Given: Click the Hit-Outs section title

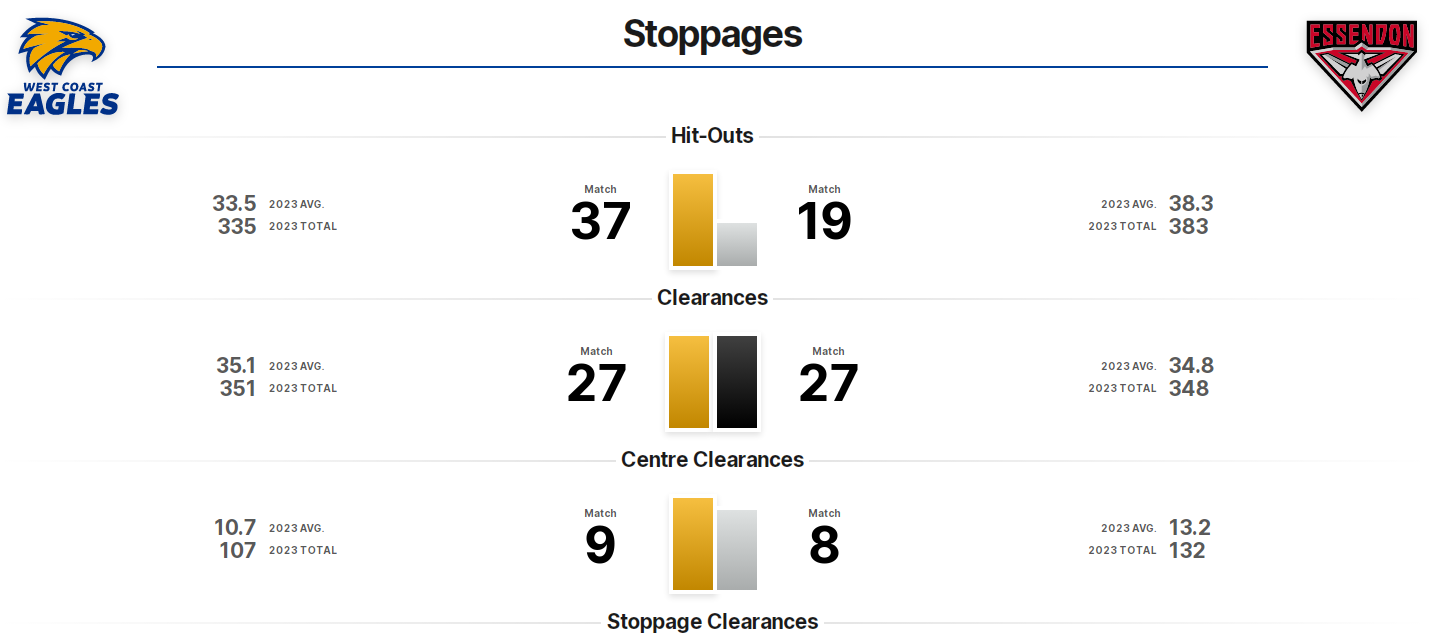Looking at the screenshot, I should 712,136.
